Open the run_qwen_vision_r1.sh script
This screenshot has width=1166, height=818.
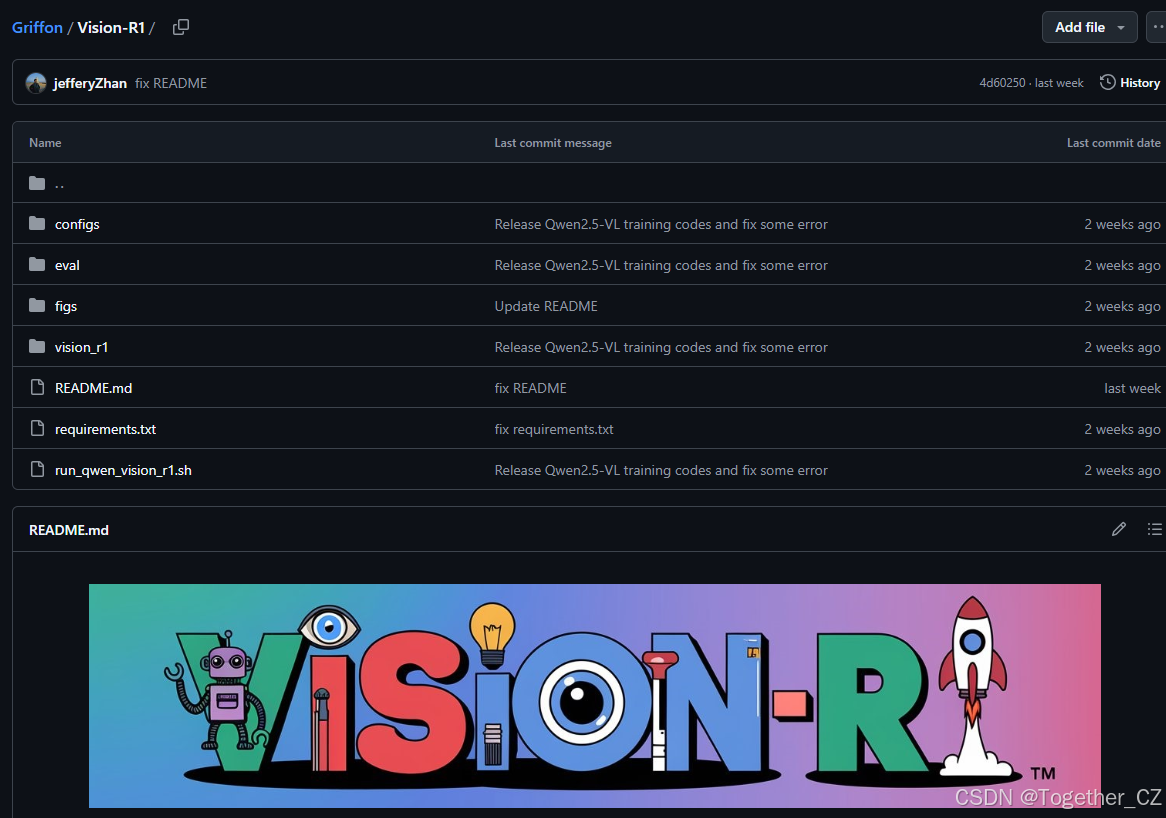pos(123,469)
